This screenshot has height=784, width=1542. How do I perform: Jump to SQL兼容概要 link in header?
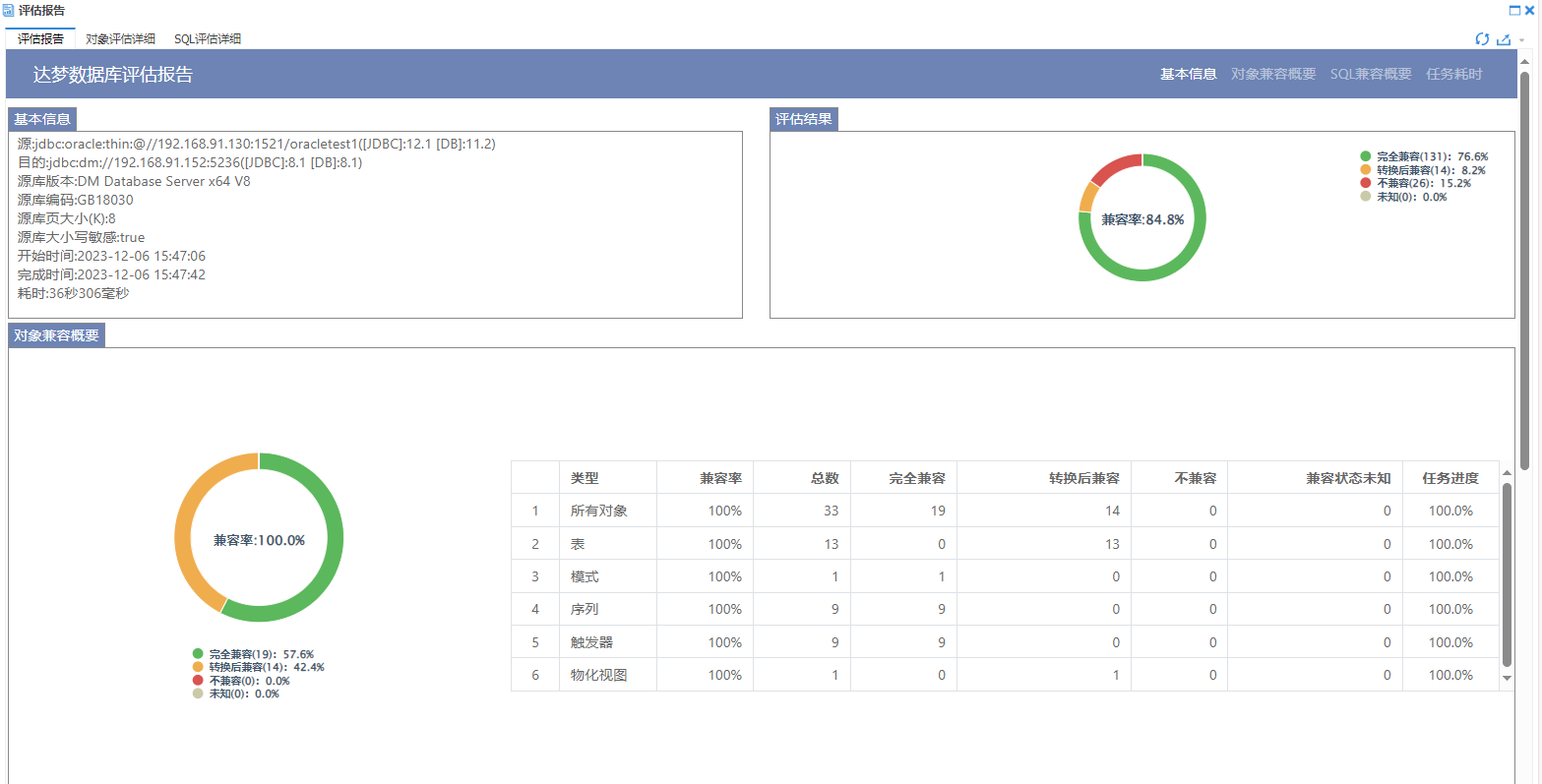(1371, 74)
